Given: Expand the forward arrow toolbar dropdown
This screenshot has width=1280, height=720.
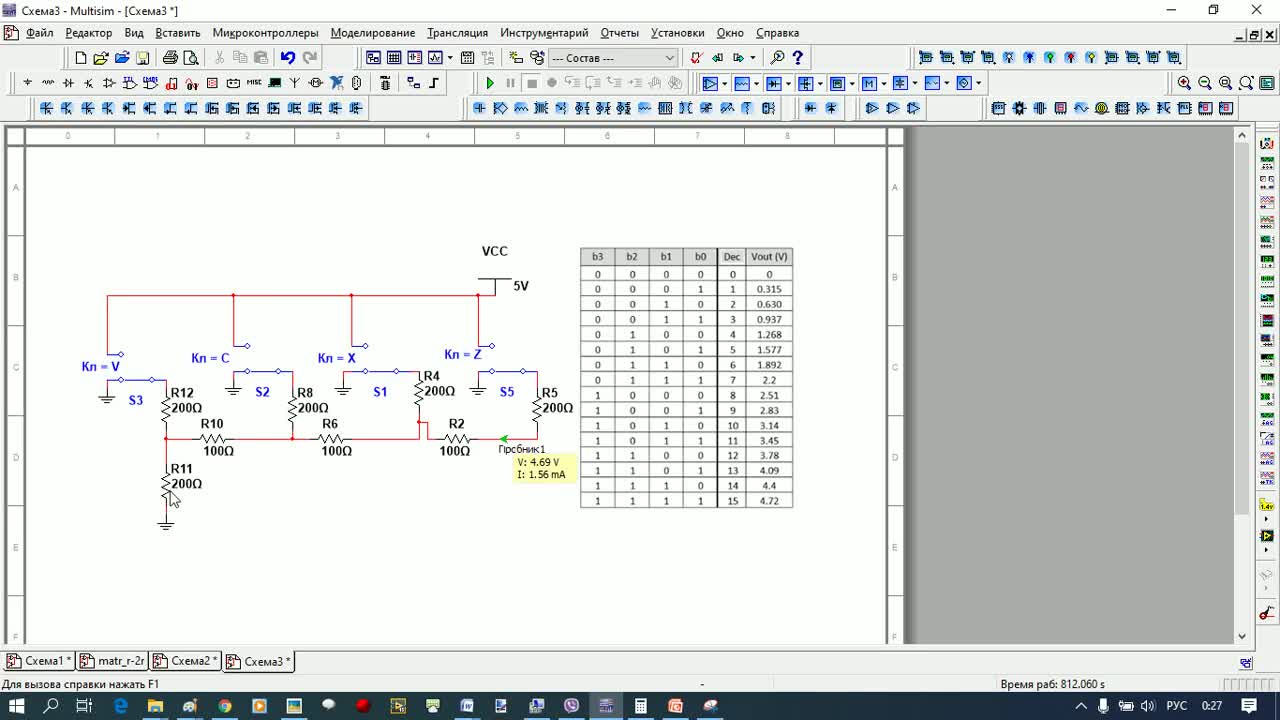Looking at the screenshot, I should 752,58.
